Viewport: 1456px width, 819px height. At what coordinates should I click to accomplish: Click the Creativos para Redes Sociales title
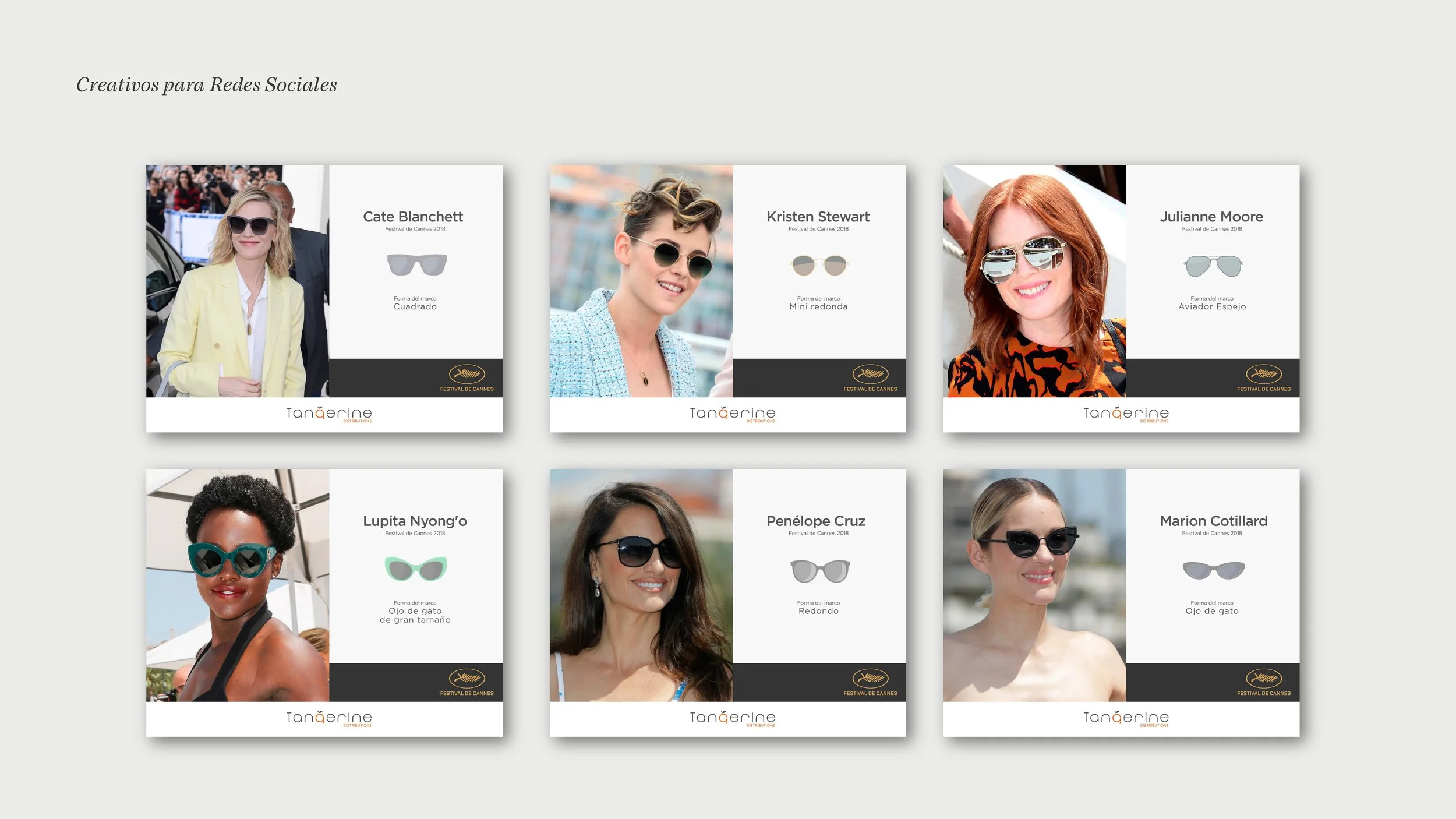(x=207, y=85)
